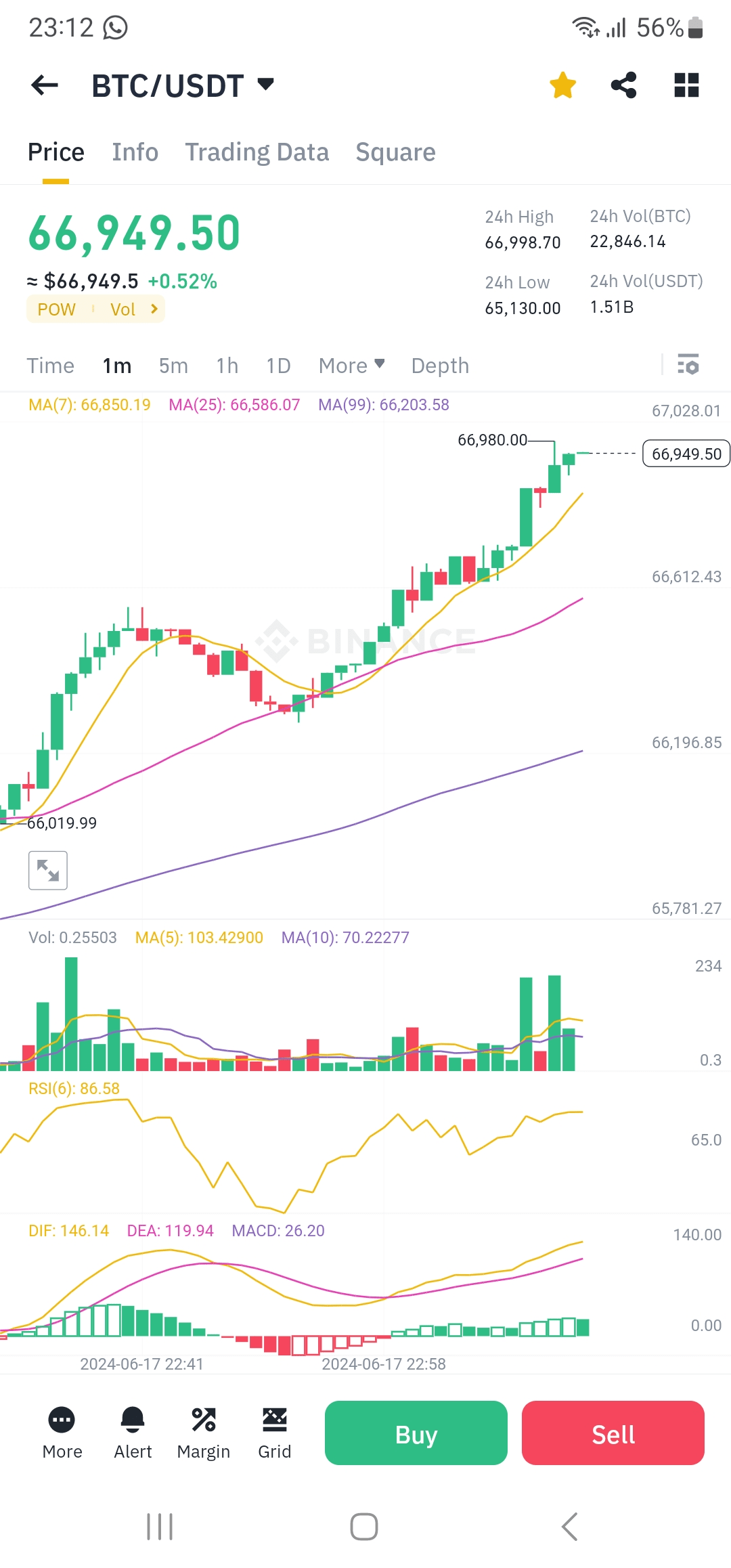This screenshot has height=1568, width=731.
Task: Tap the share icon
Action: [623, 85]
